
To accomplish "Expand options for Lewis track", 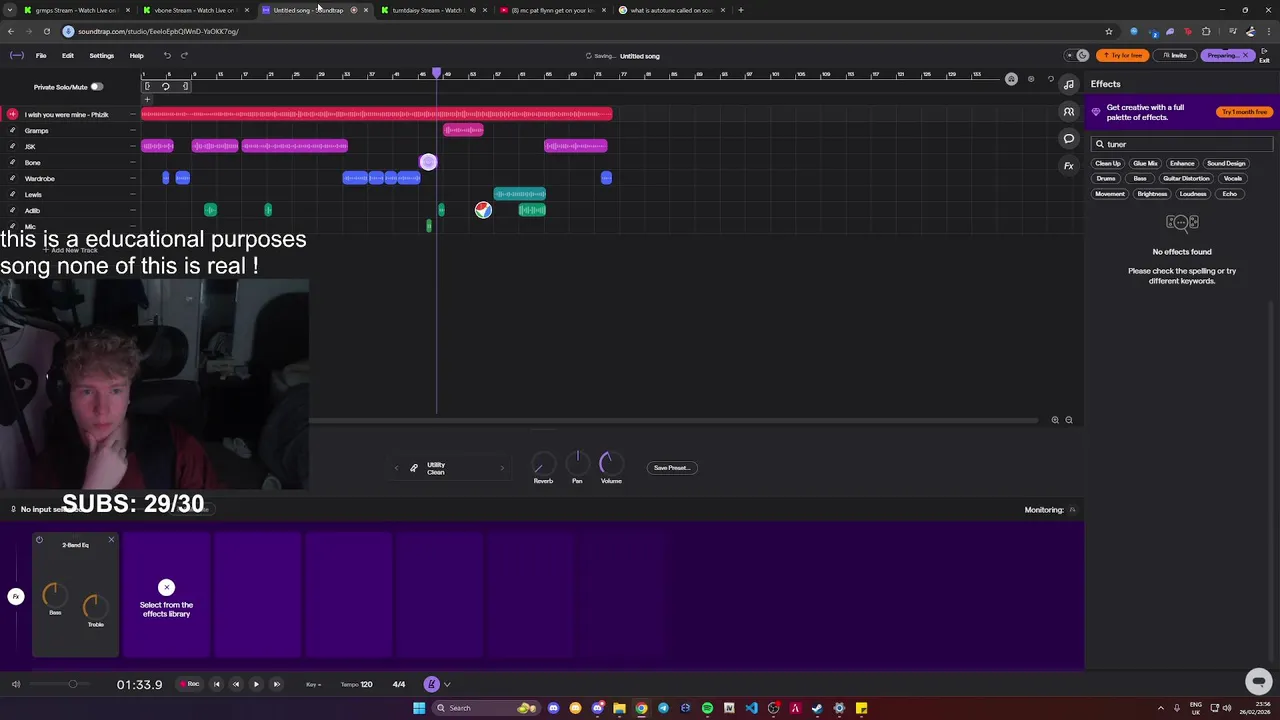I will tap(132, 194).
